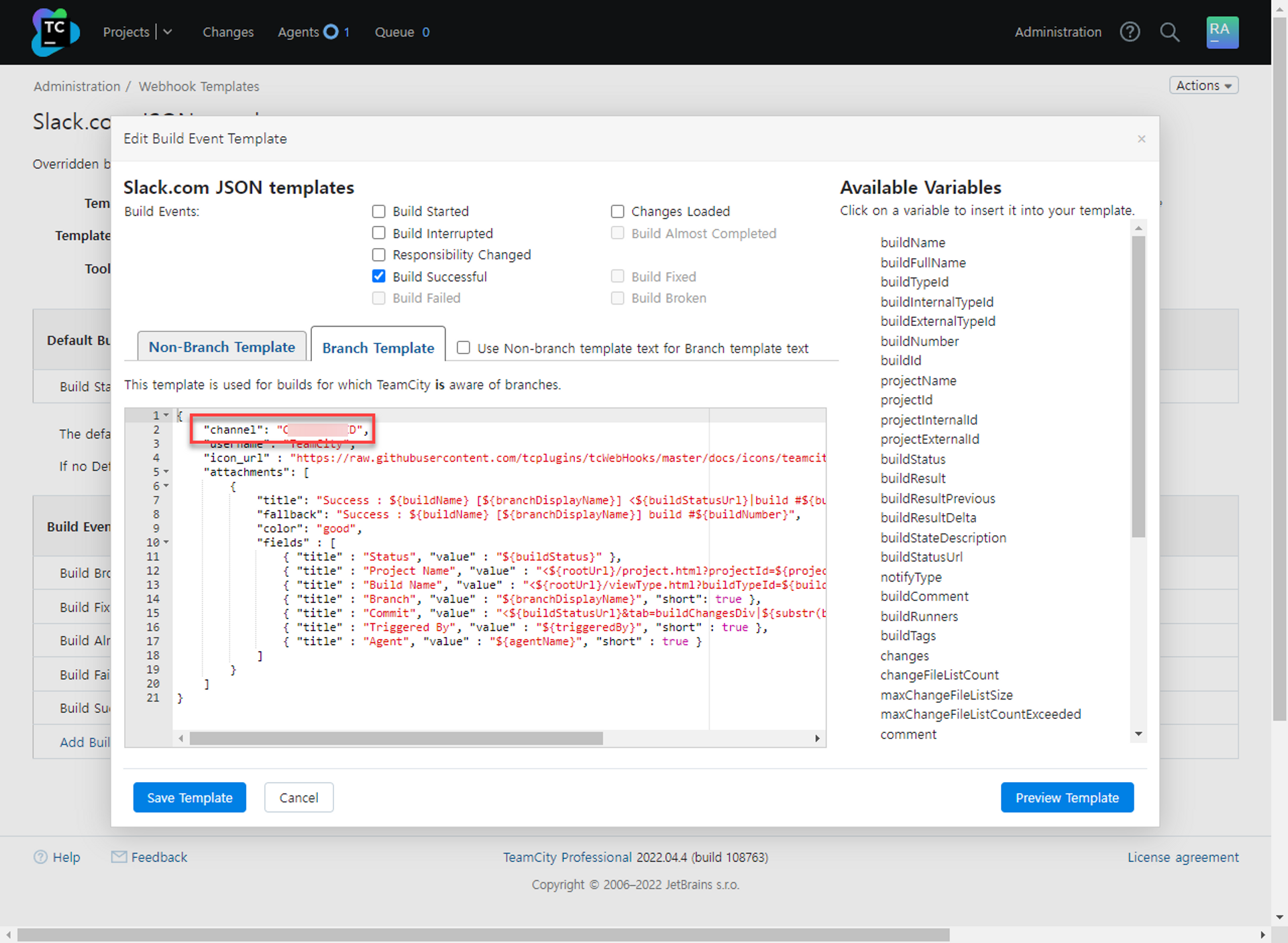Close the Edit Build Event Template dialog

[1141, 139]
